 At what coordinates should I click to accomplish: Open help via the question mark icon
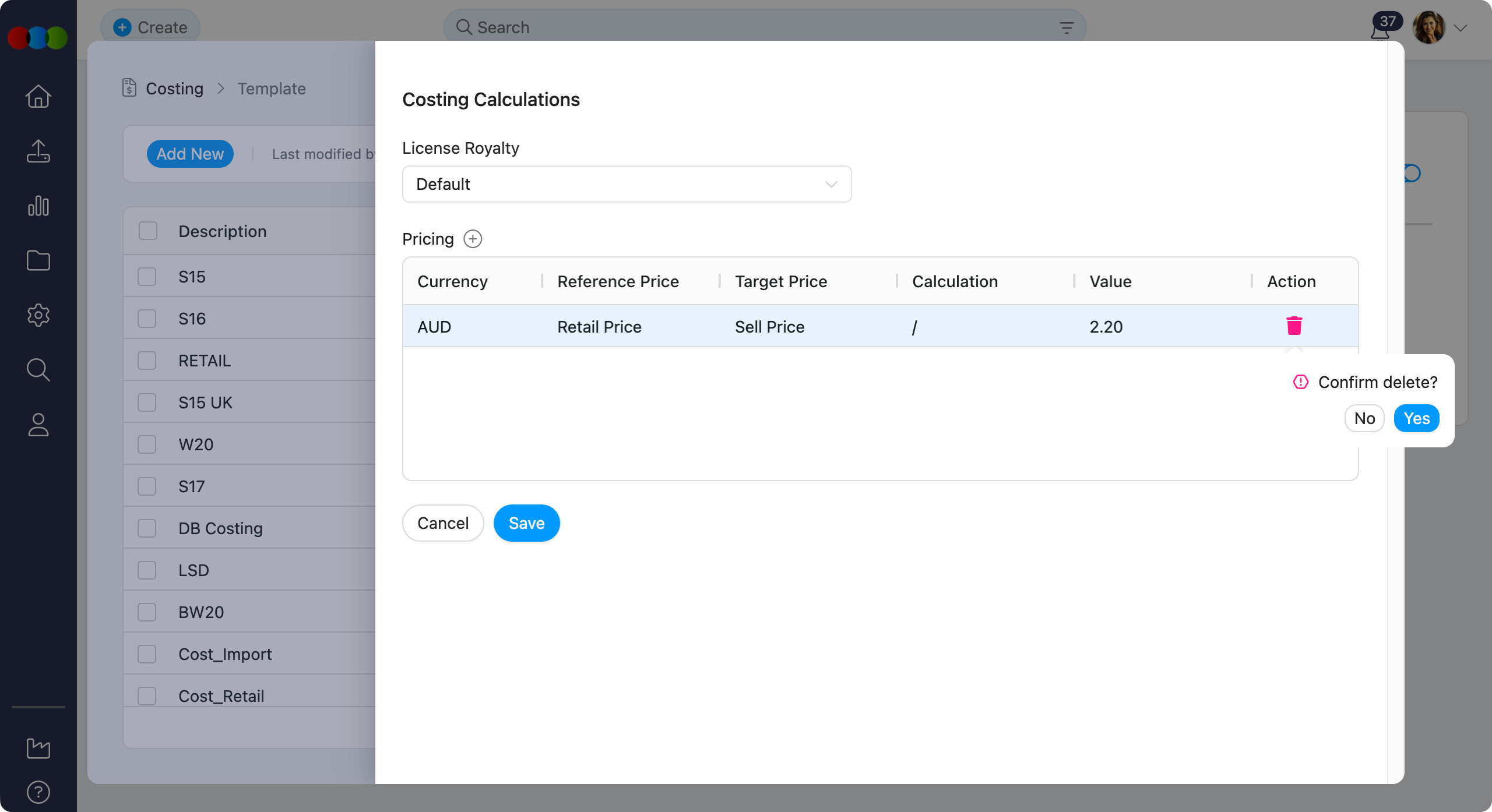click(x=38, y=792)
